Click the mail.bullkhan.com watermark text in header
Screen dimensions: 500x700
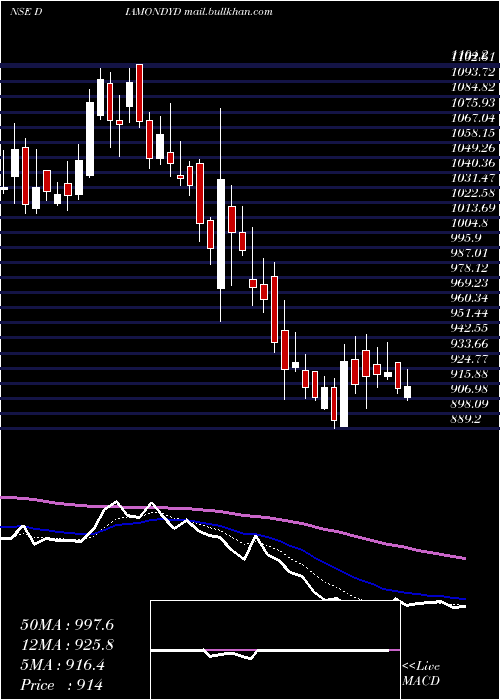pyautogui.click(x=228, y=12)
